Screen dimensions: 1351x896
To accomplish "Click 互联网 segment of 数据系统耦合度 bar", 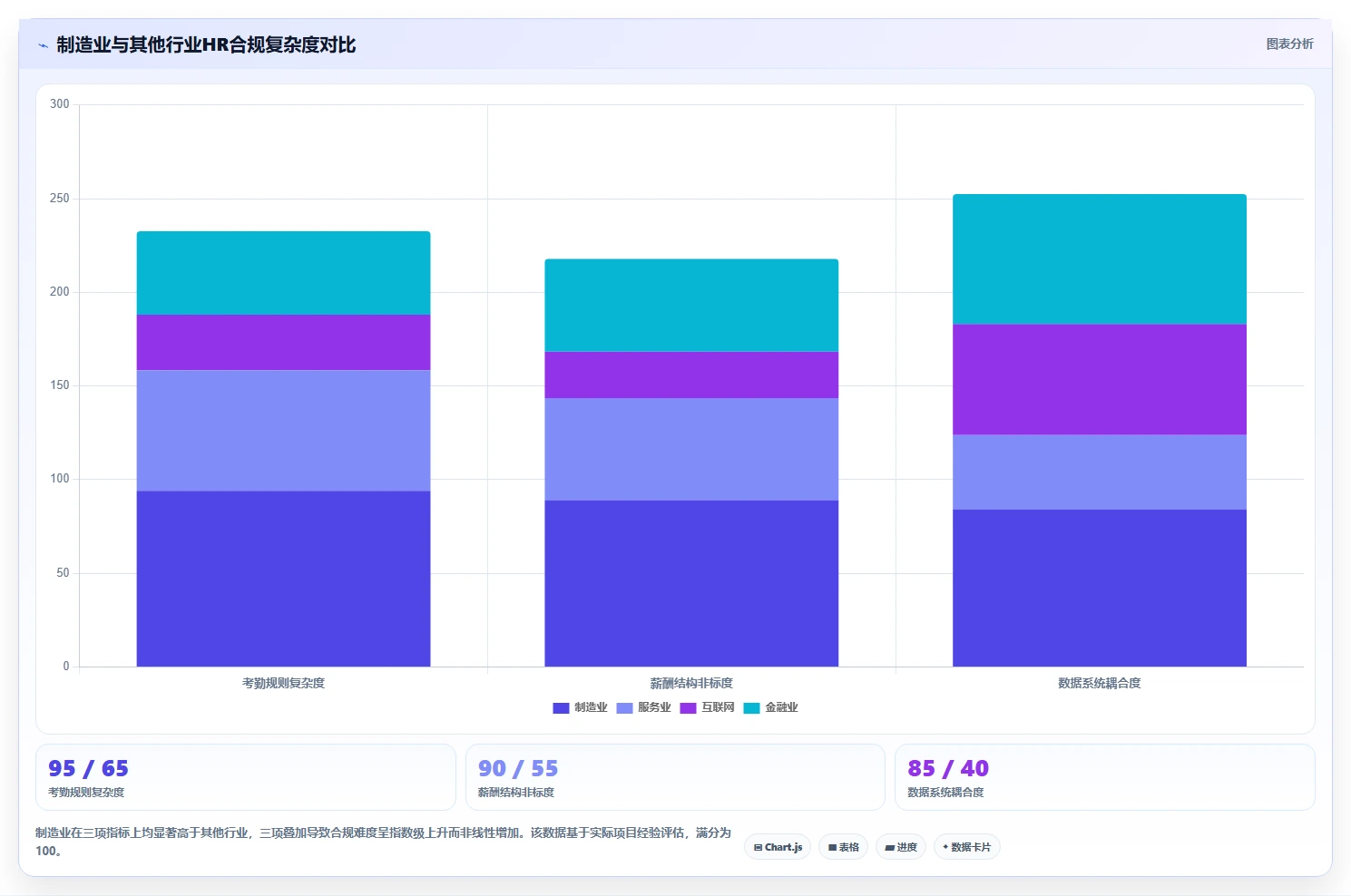I will [1099, 379].
